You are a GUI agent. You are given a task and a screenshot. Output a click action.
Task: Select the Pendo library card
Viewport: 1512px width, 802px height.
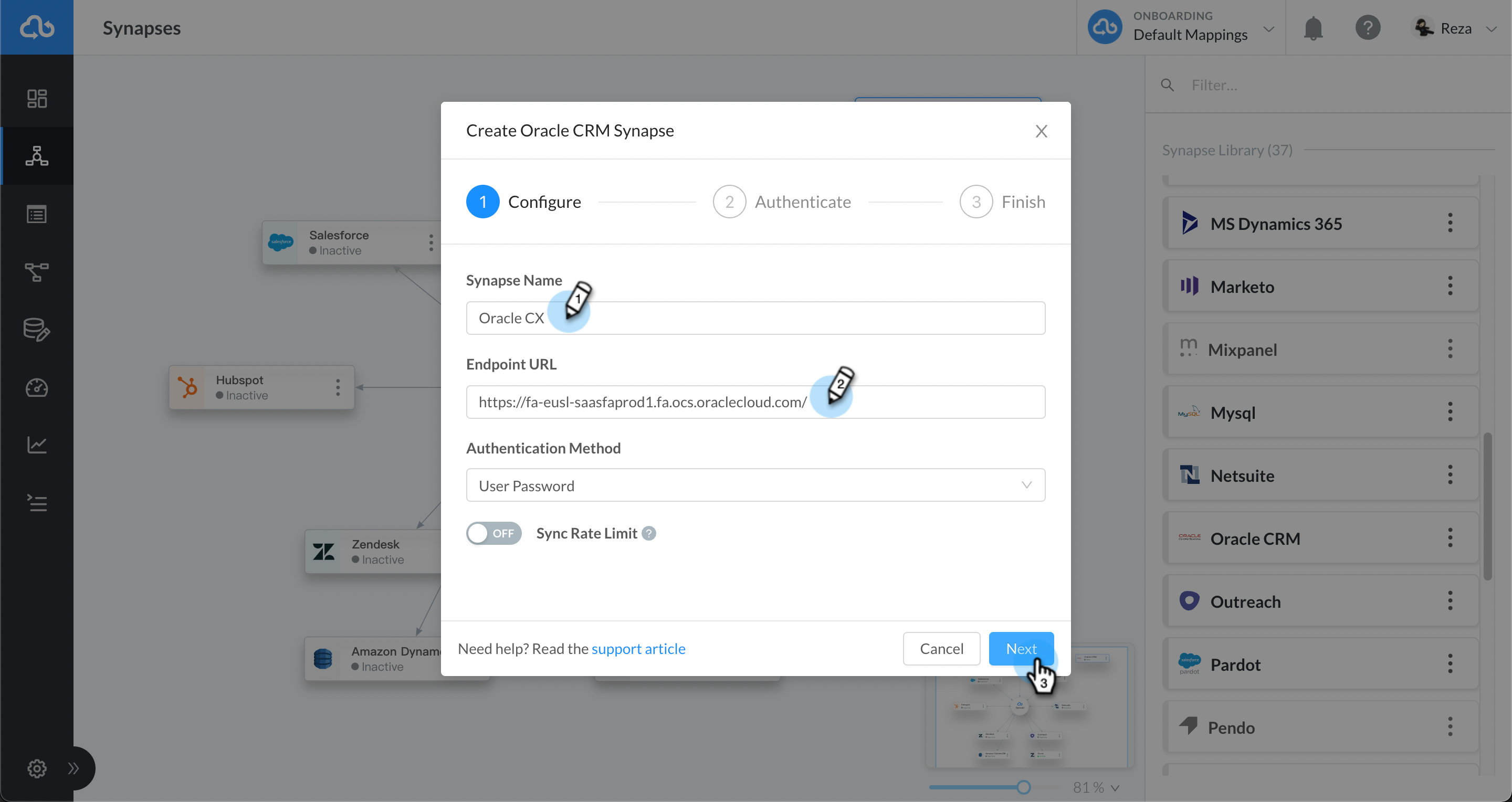[1321, 727]
